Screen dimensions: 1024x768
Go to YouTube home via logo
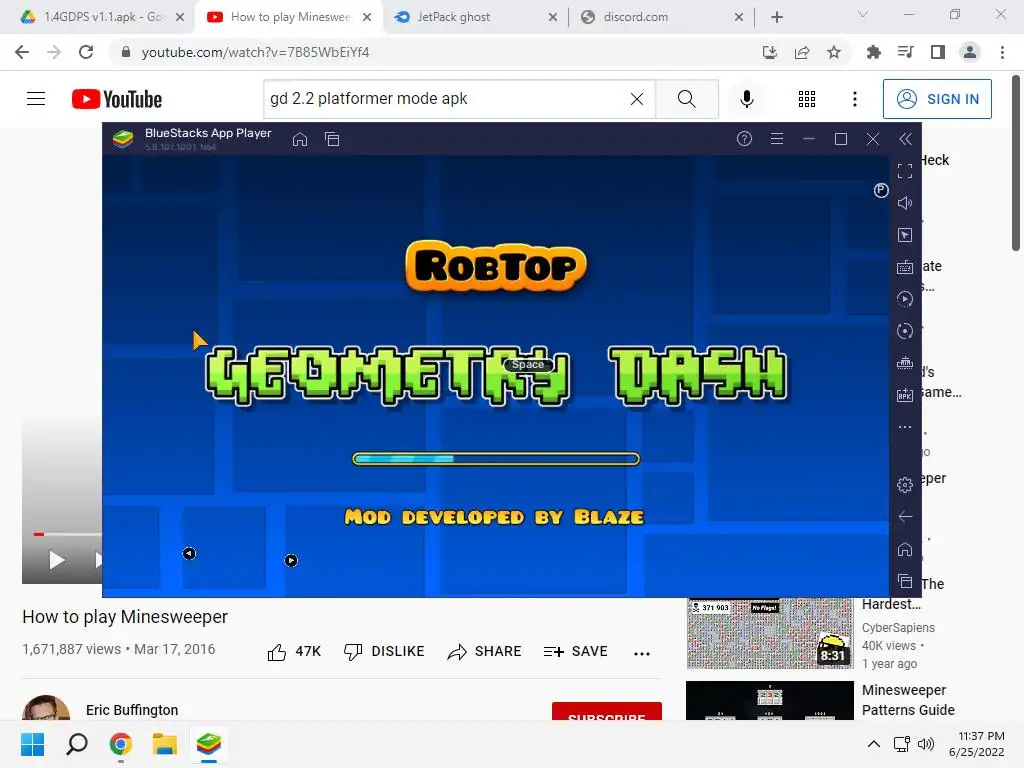[117, 99]
